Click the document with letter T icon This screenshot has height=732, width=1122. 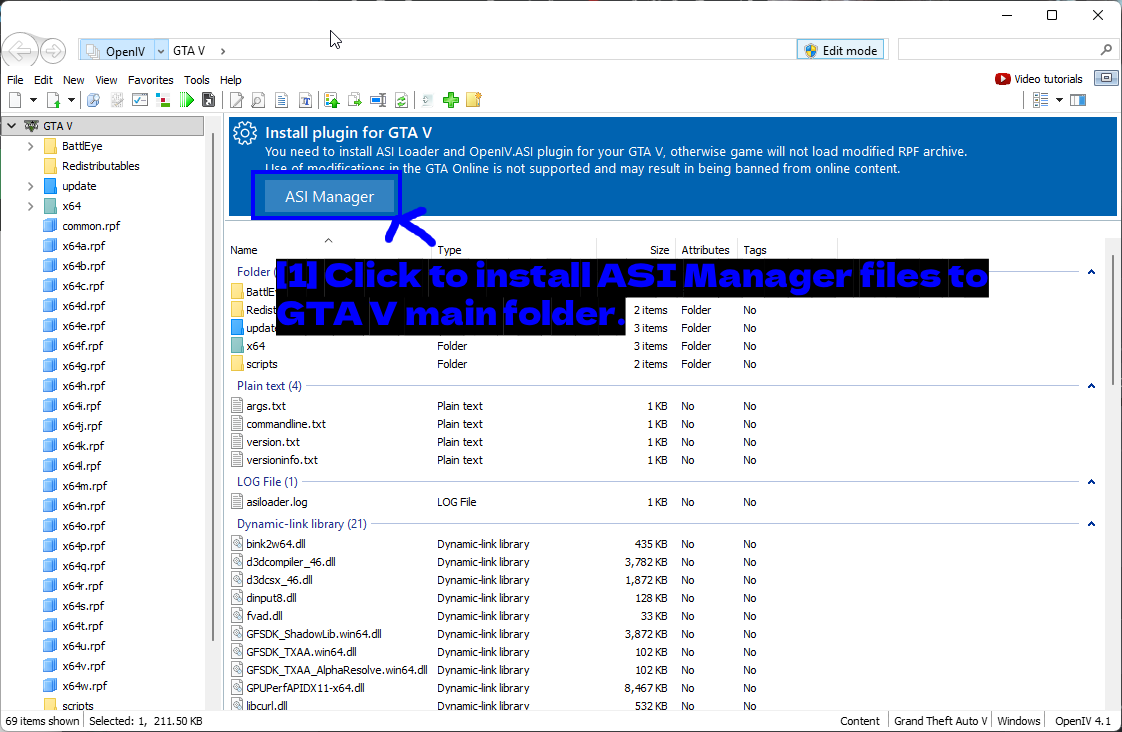306,100
